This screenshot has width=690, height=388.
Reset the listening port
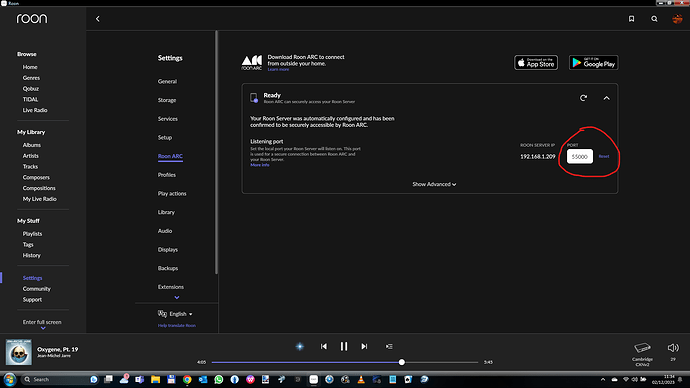(x=604, y=157)
